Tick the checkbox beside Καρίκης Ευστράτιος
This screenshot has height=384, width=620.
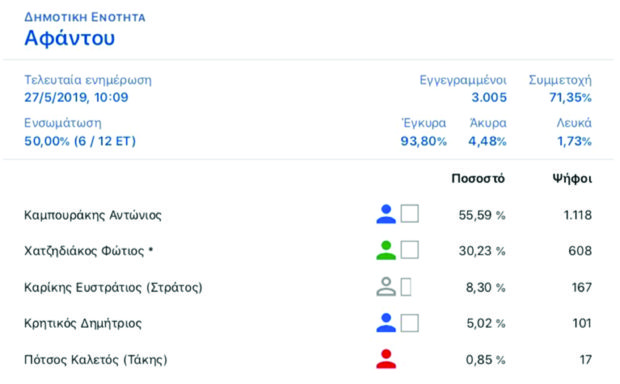406,287
